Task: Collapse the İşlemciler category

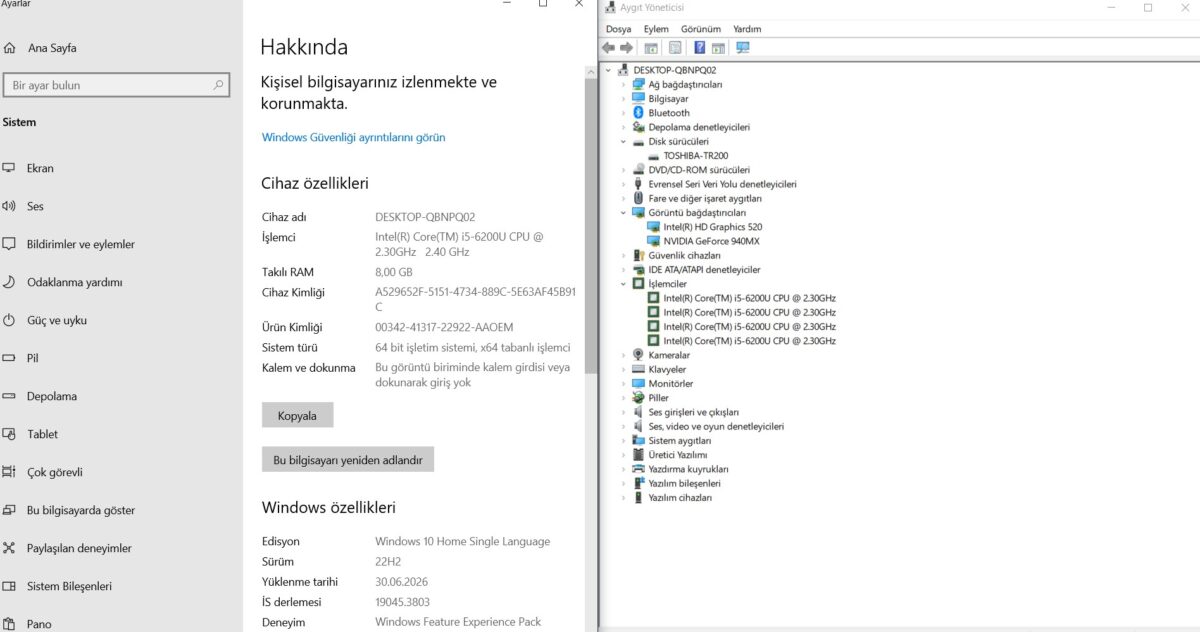Action: 623,284
